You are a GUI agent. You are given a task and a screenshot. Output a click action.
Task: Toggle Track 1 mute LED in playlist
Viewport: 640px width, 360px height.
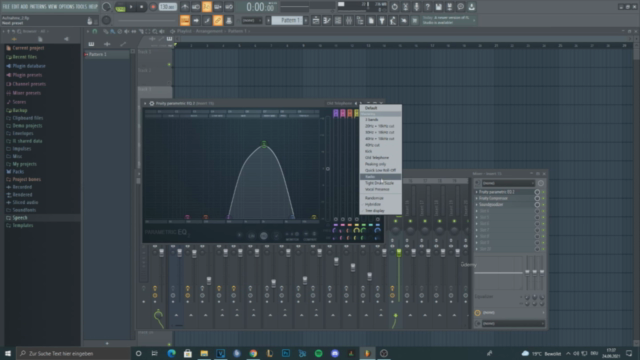point(169,64)
